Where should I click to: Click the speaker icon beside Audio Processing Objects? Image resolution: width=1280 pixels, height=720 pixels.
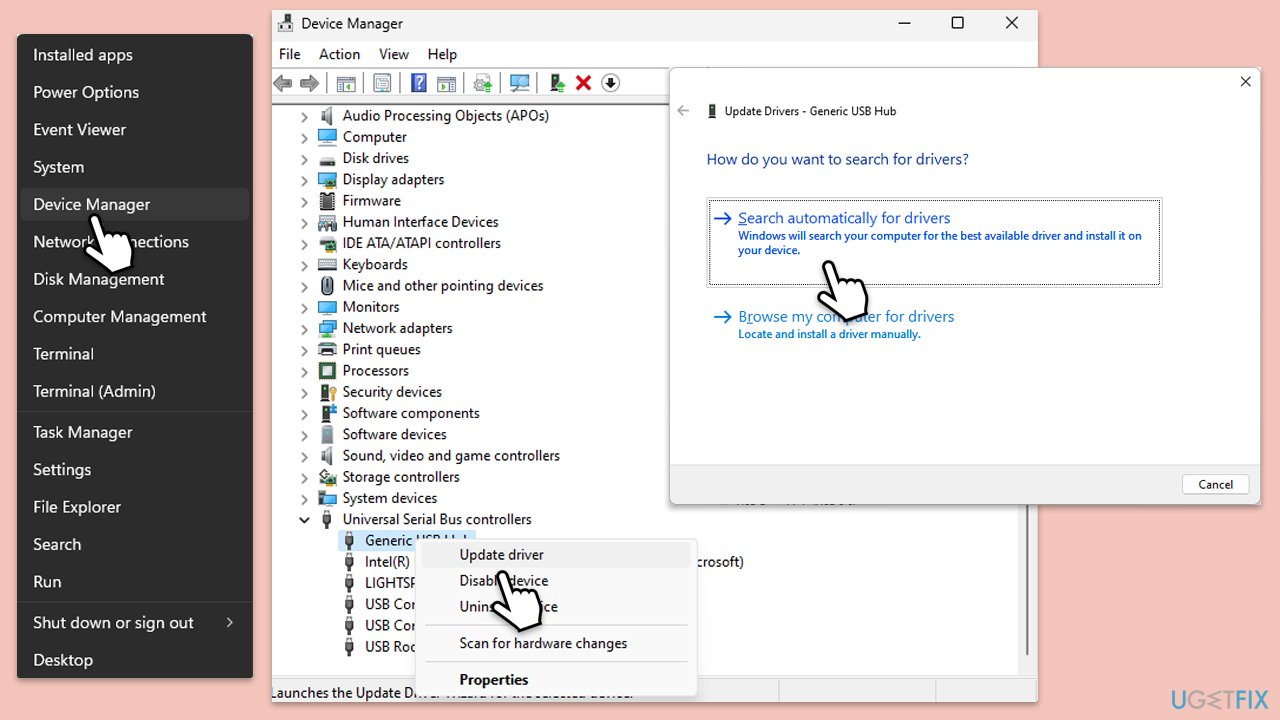327,116
